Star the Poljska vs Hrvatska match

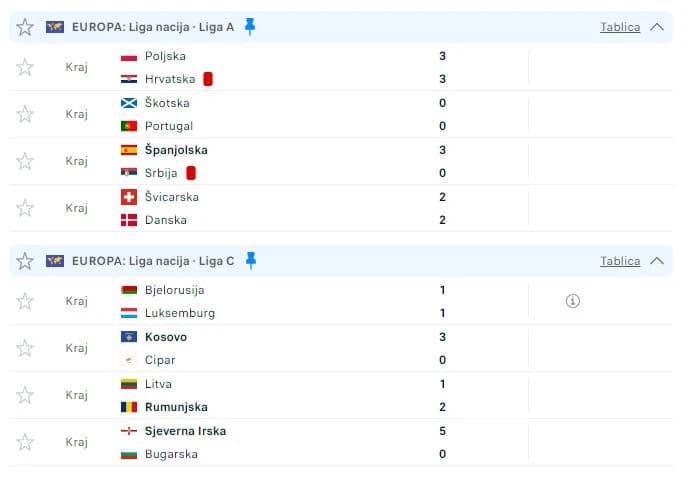point(25,67)
